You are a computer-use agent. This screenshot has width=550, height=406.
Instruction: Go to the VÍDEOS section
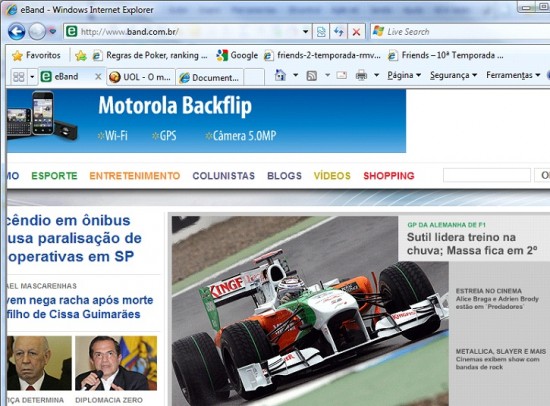tap(332, 176)
